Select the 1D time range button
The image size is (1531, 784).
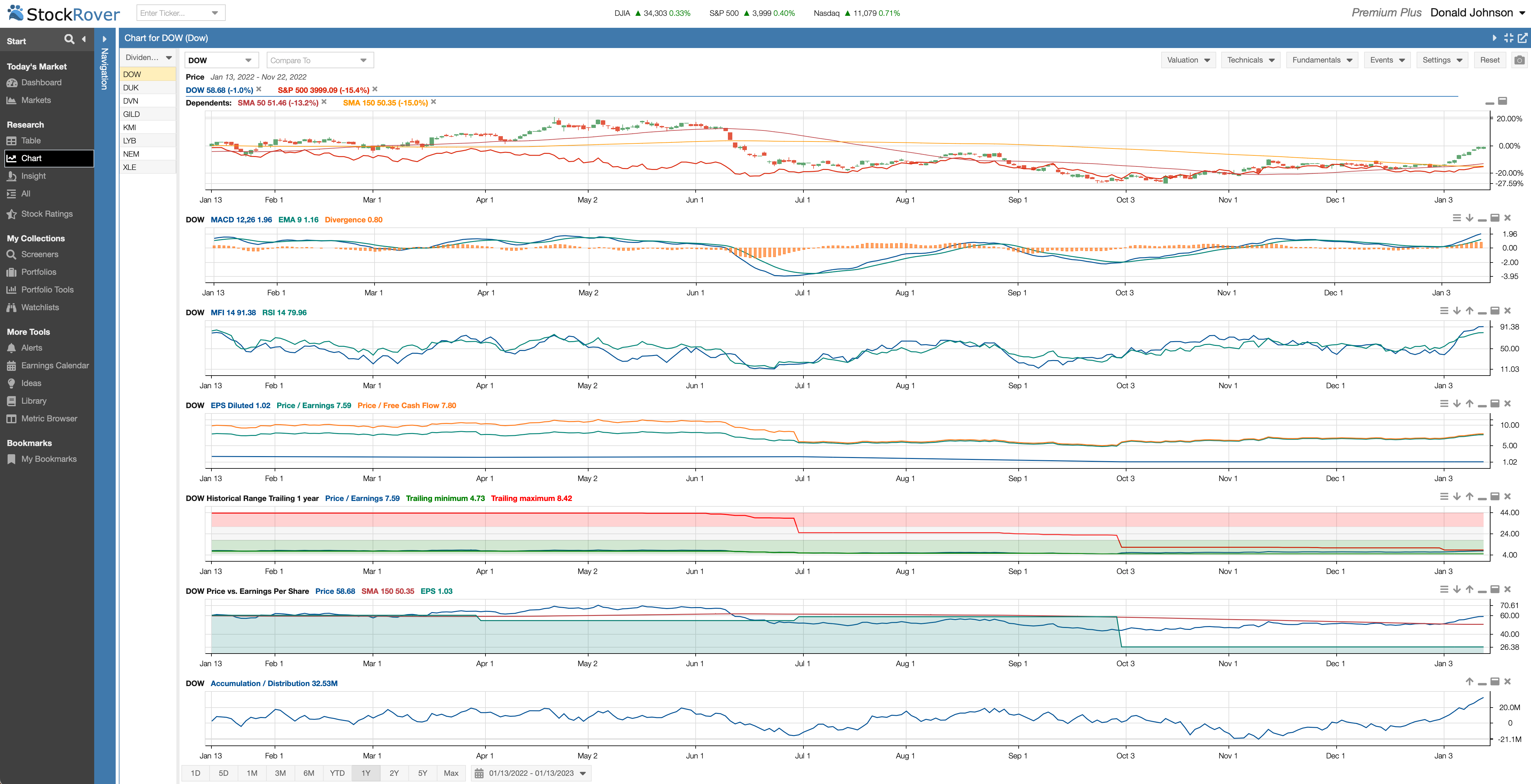pyautogui.click(x=196, y=773)
